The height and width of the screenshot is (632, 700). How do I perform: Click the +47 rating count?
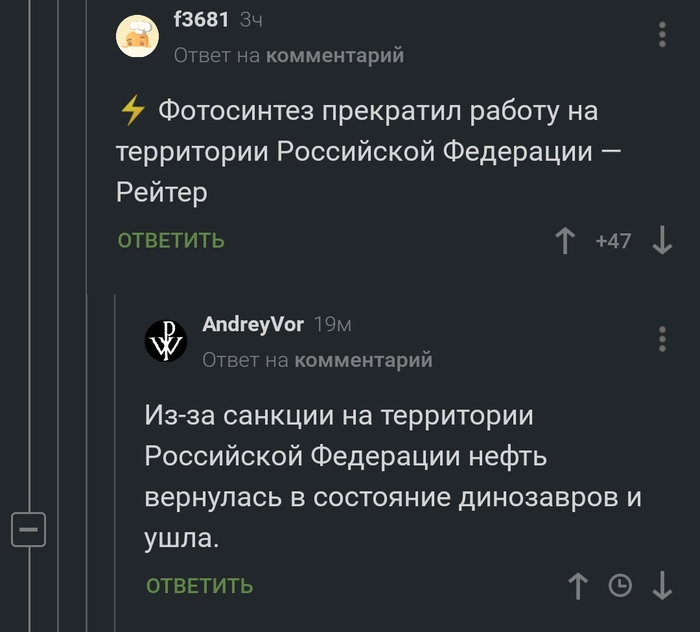pos(613,241)
